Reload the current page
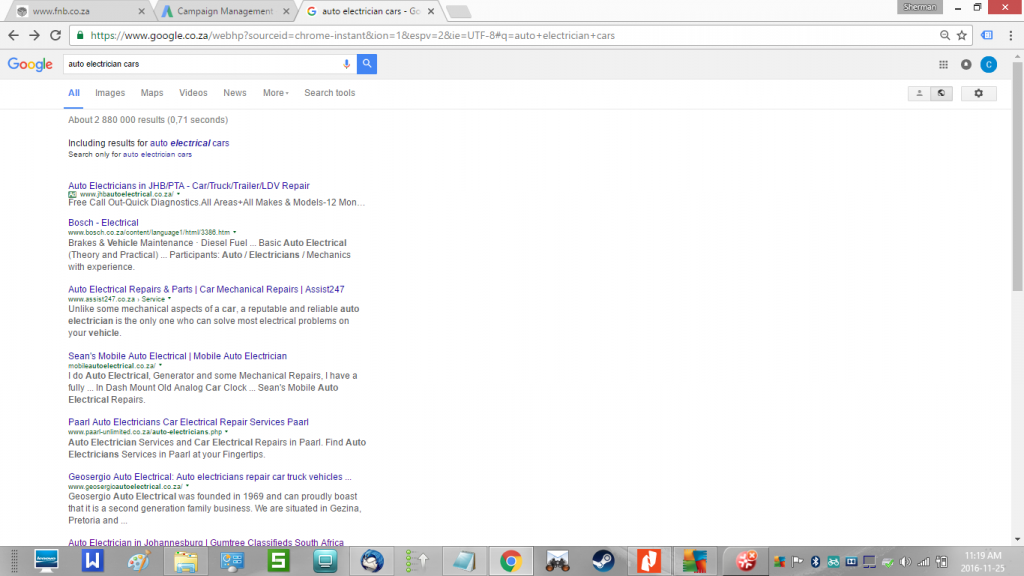Screen dimensions: 1024x576 tap(56, 35)
